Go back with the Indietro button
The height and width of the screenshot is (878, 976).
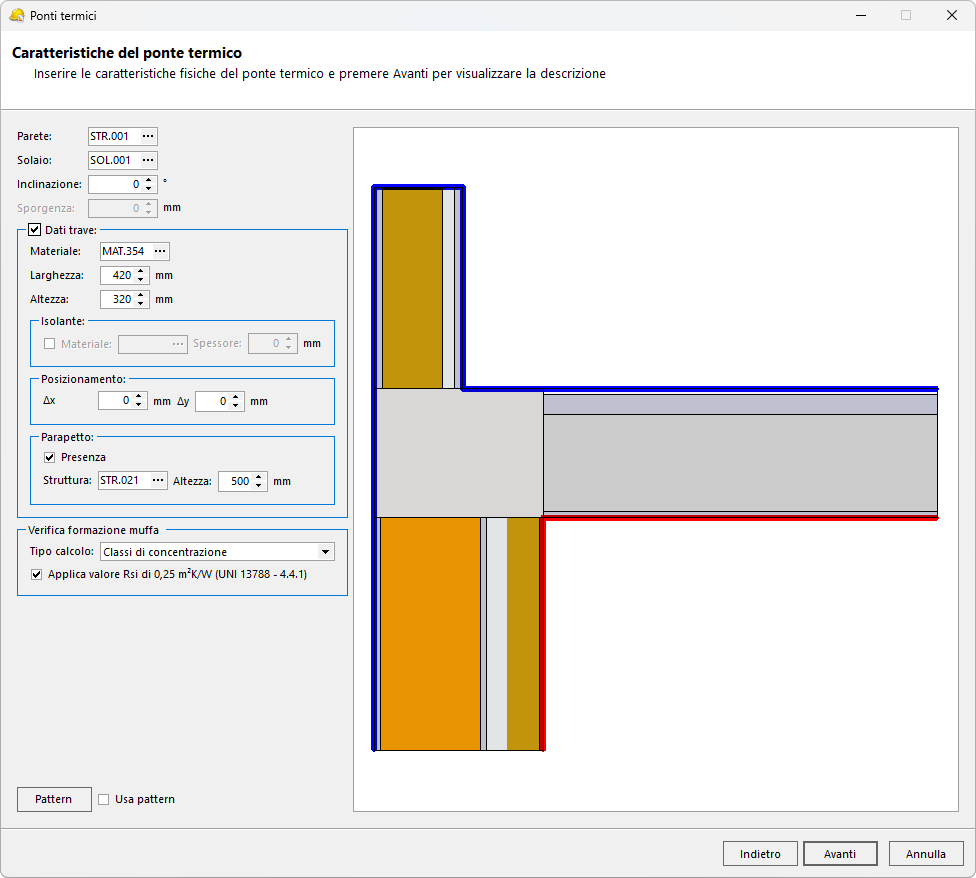tap(760, 854)
